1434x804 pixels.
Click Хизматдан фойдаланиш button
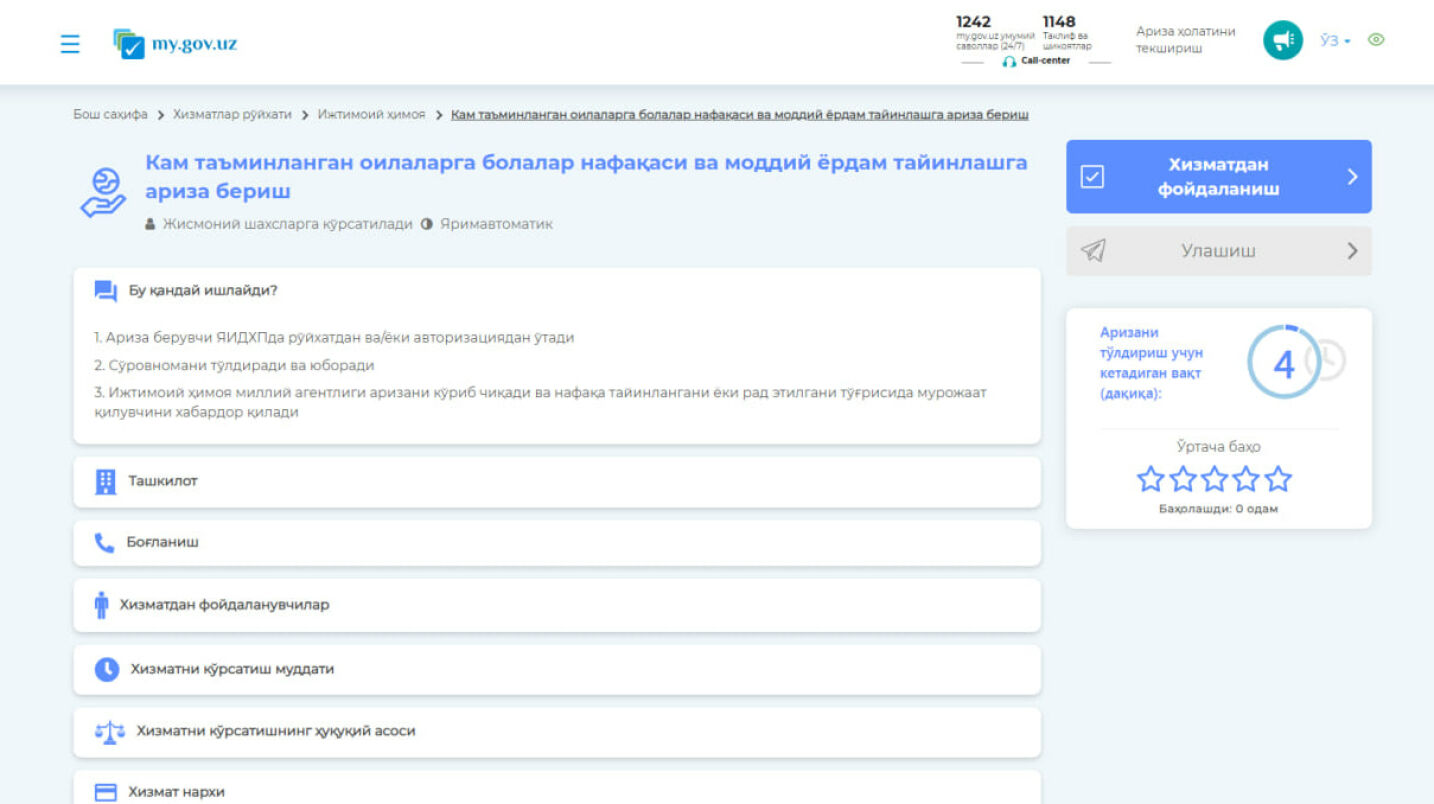[x=1218, y=176]
